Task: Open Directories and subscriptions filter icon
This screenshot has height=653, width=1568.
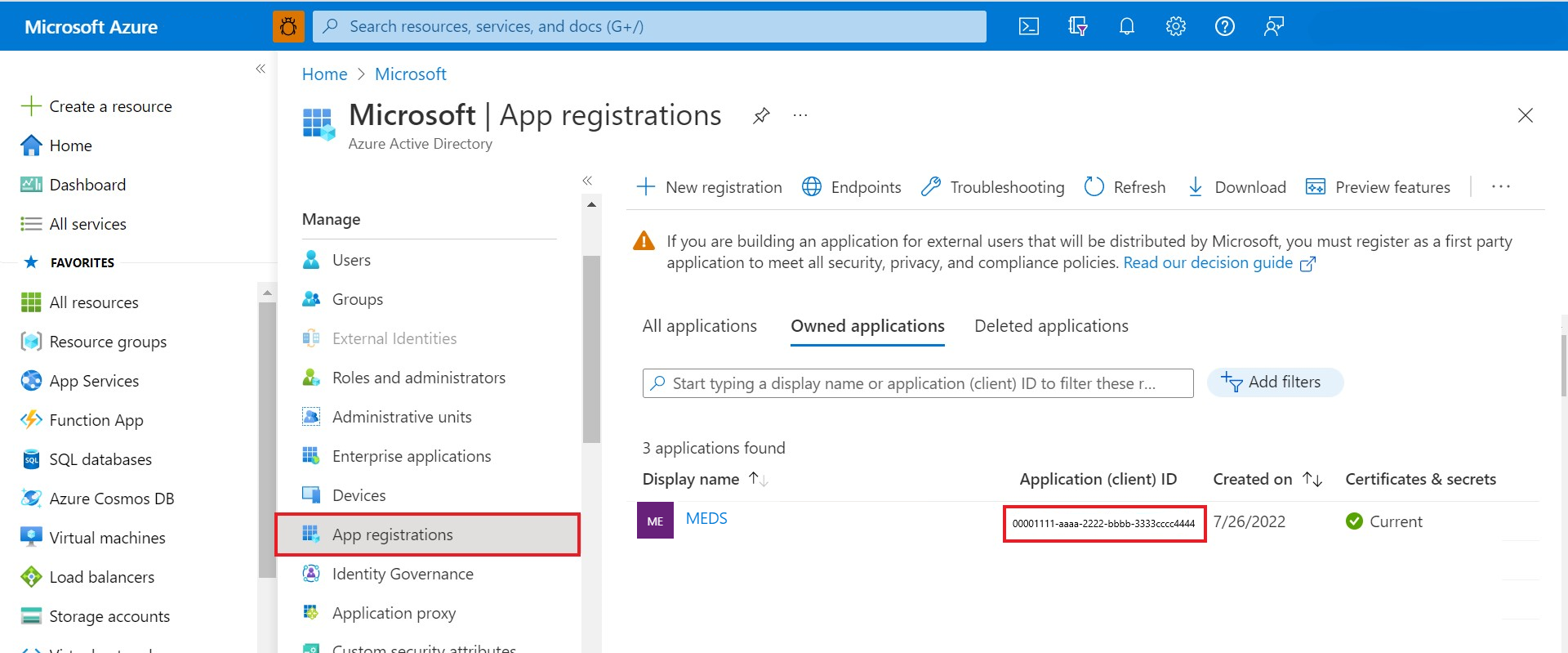Action: pyautogui.click(x=1077, y=26)
